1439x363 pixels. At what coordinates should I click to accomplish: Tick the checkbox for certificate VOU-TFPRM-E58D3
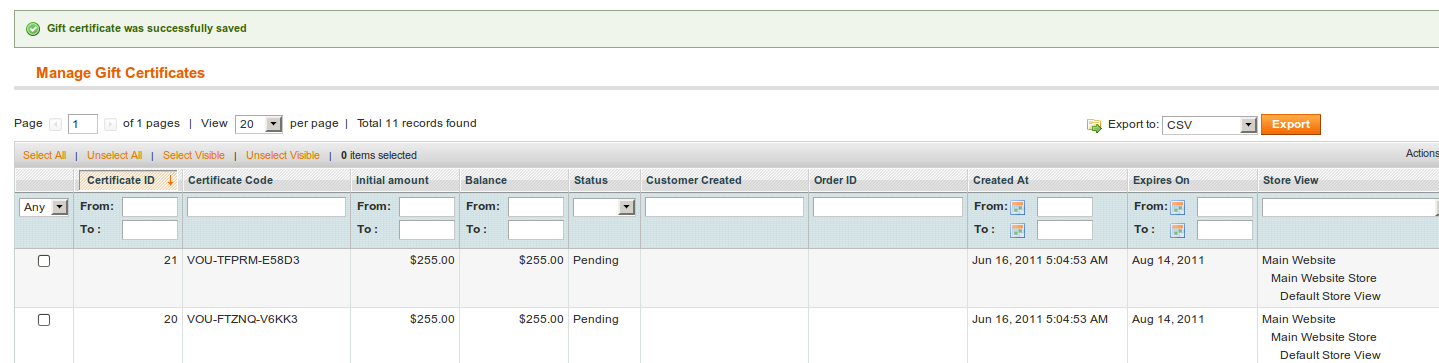[x=44, y=261]
